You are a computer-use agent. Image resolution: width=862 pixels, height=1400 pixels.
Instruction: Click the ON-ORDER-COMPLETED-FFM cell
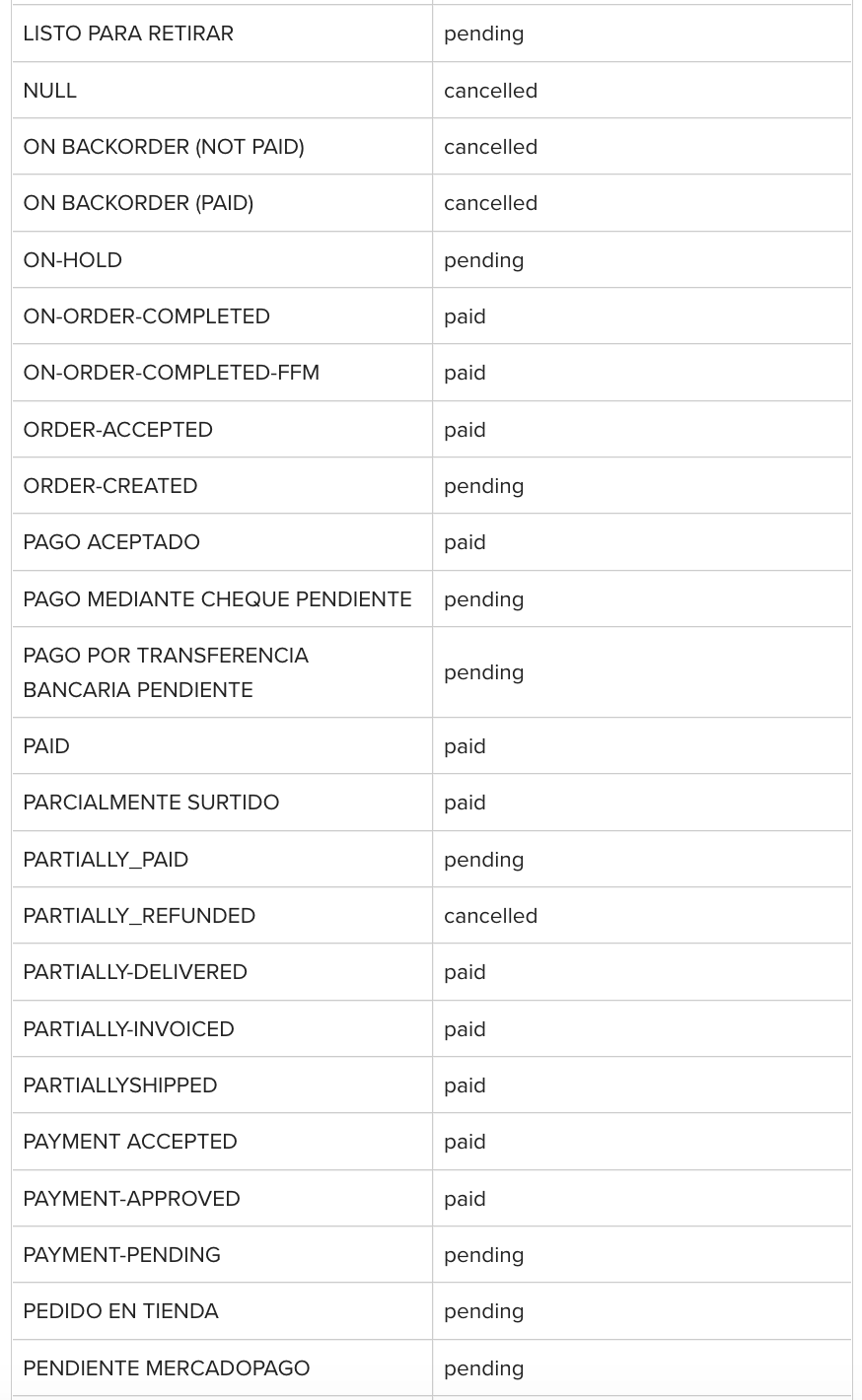click(x=222, y=373)
